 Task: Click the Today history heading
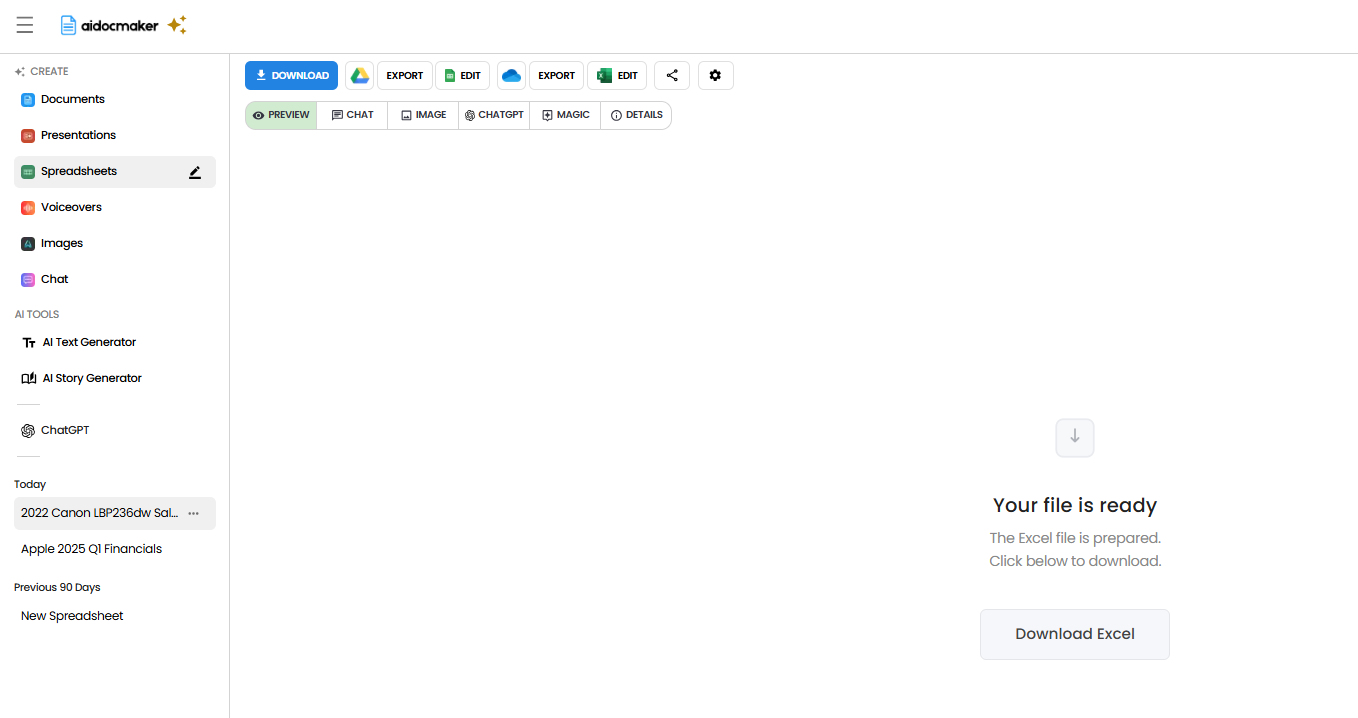click(30, 484)
